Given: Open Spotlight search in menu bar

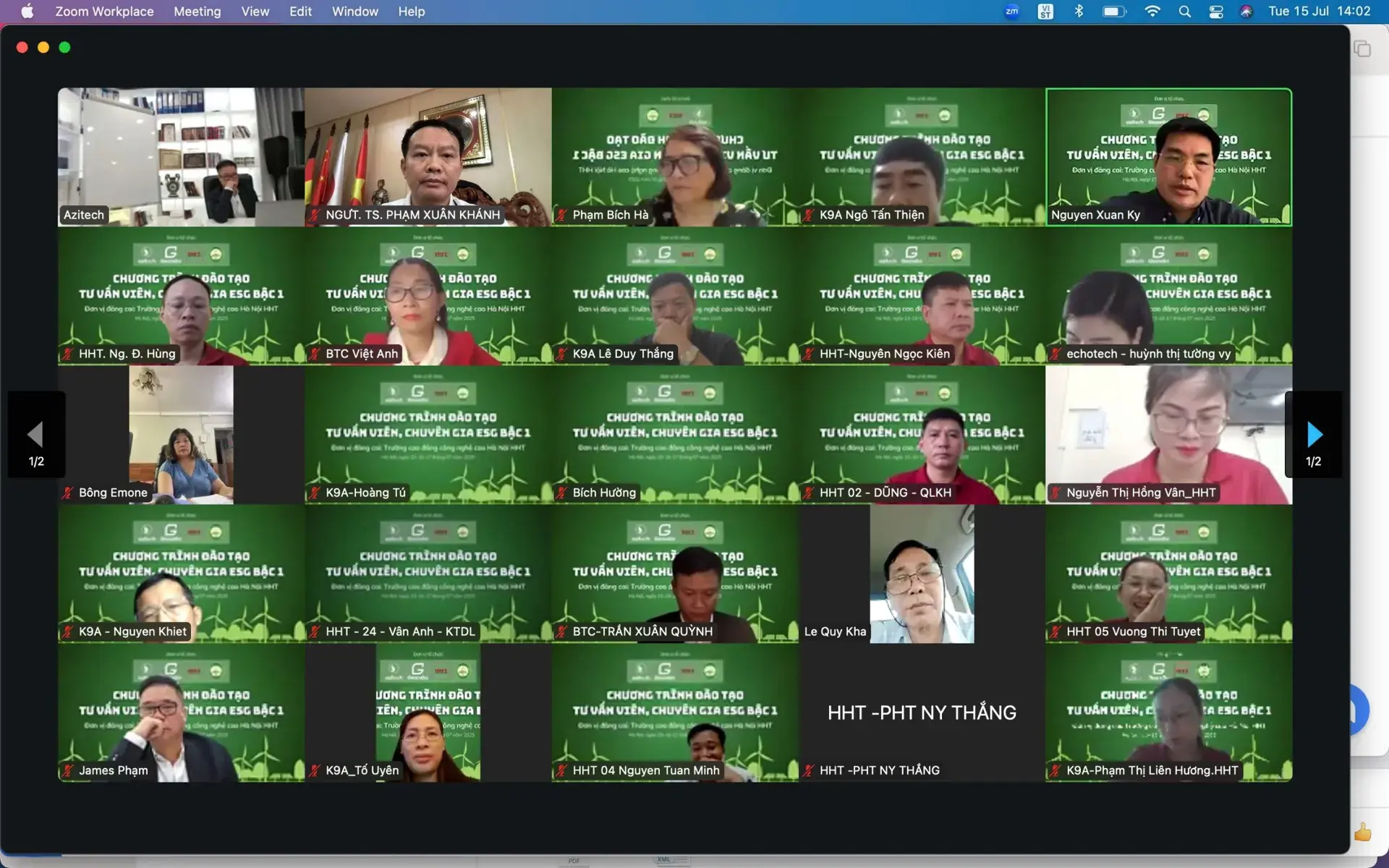Looking at the screenshot, I should pos(1184,12).
